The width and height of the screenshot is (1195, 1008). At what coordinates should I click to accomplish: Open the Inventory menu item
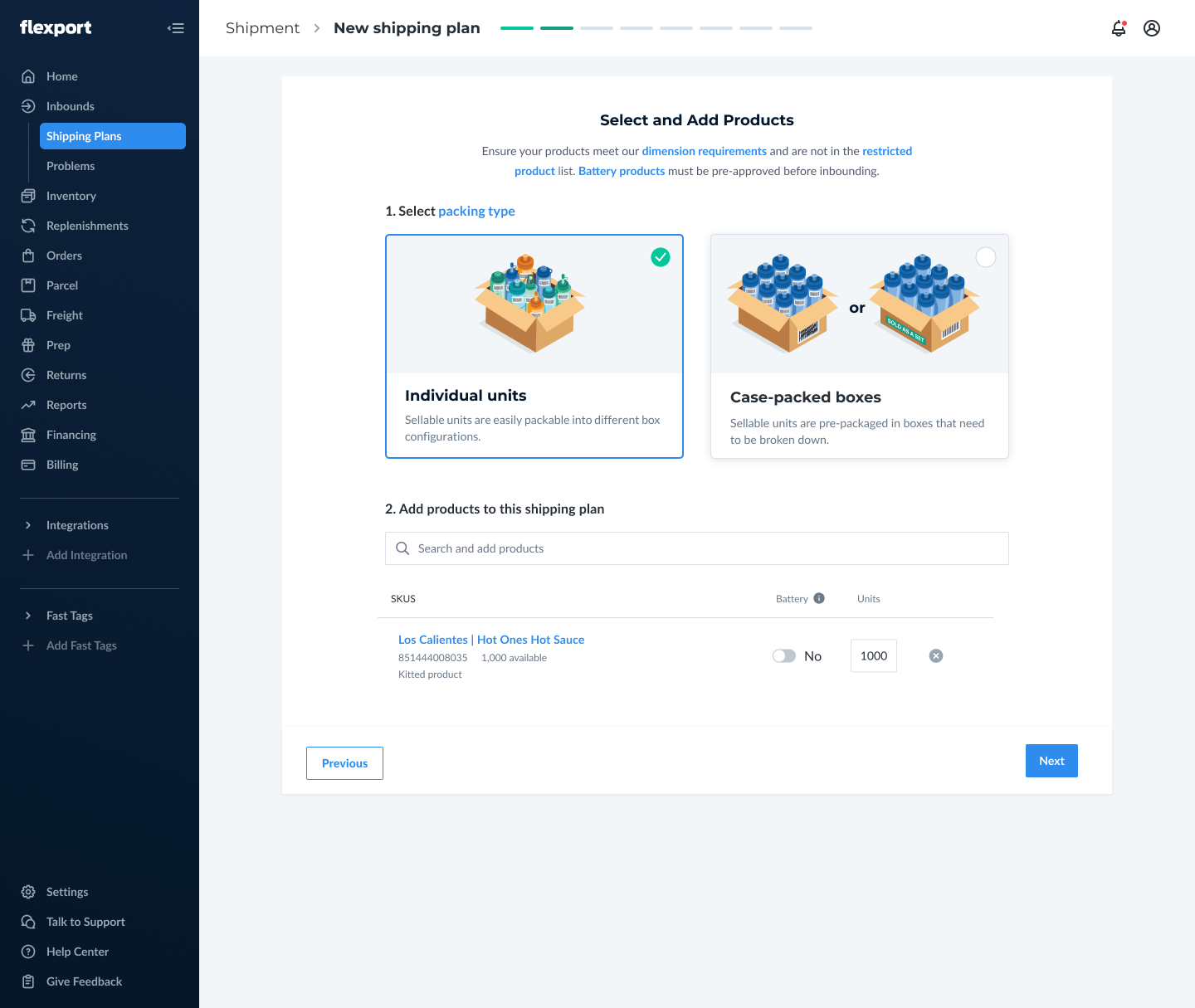pyautogui.click(x=71, y=196)
